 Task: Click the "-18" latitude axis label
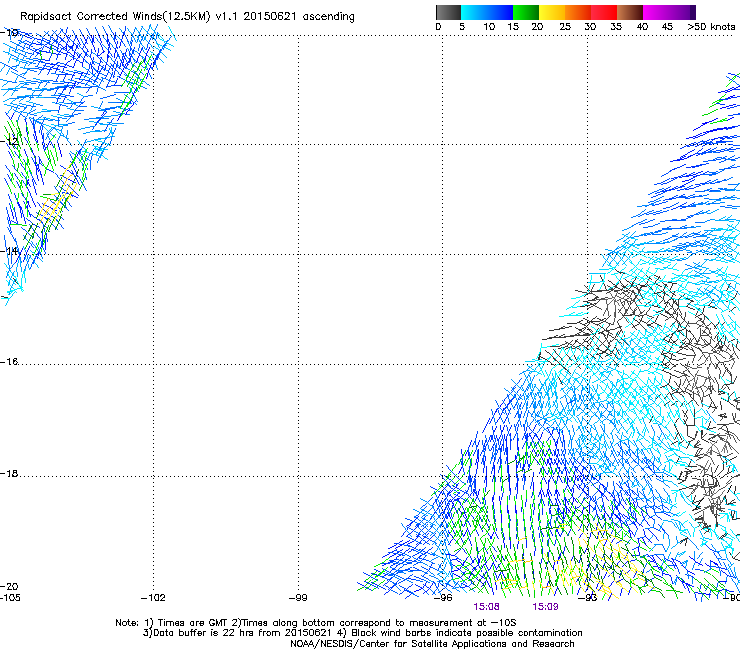coord(9,473)
